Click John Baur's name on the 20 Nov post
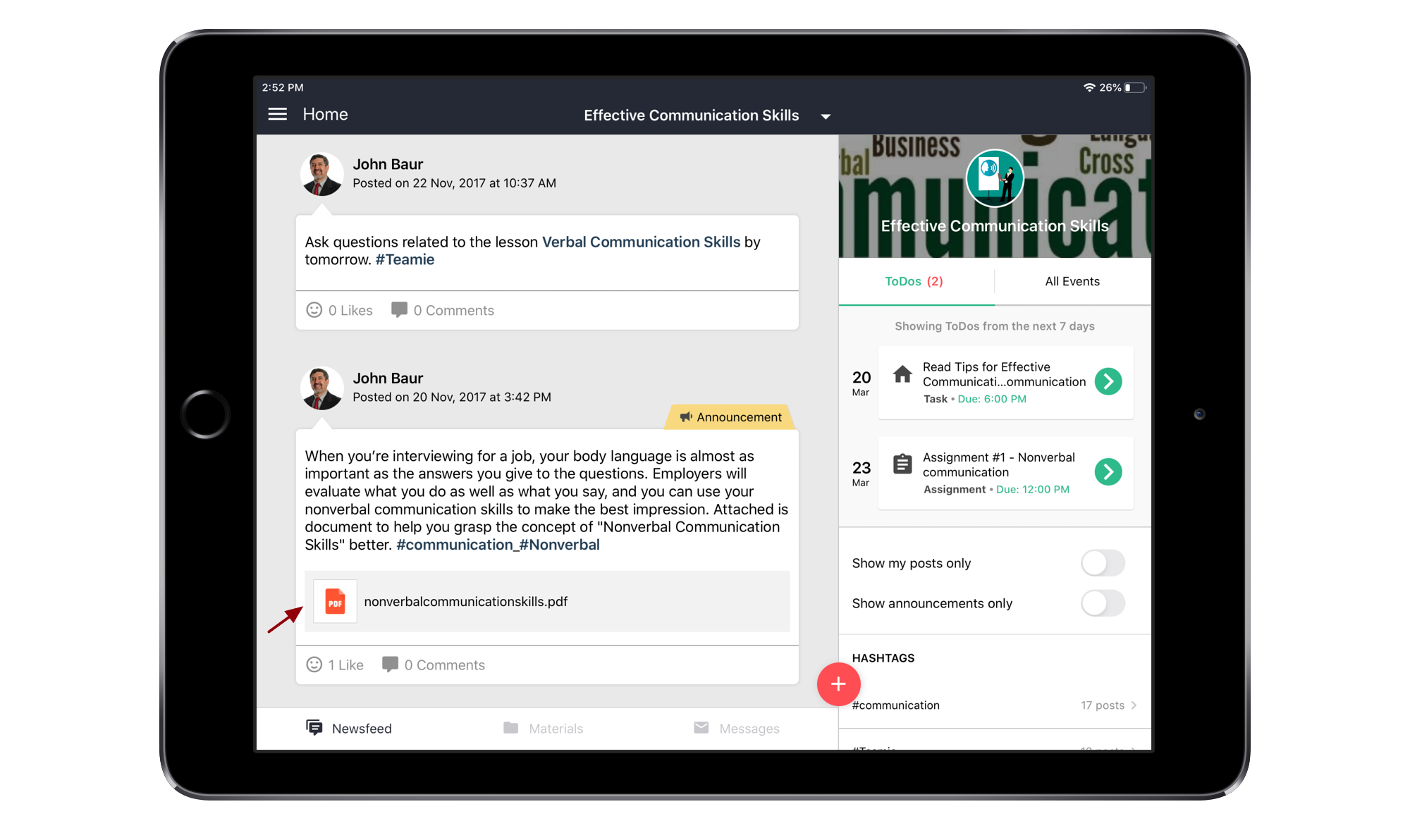 [388, 378]
